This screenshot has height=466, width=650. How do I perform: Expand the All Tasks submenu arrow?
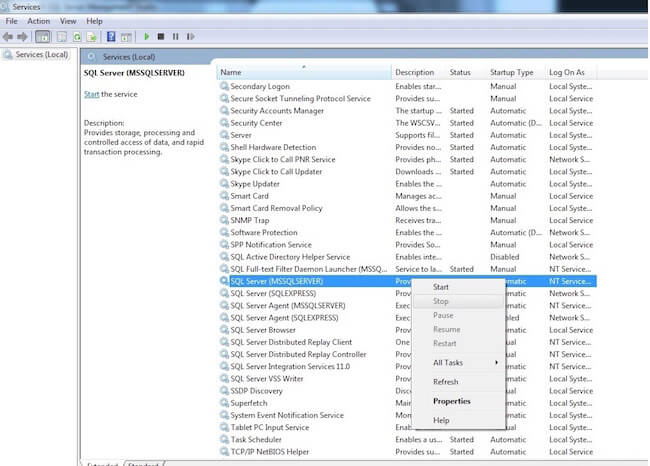tap(496, 362)
